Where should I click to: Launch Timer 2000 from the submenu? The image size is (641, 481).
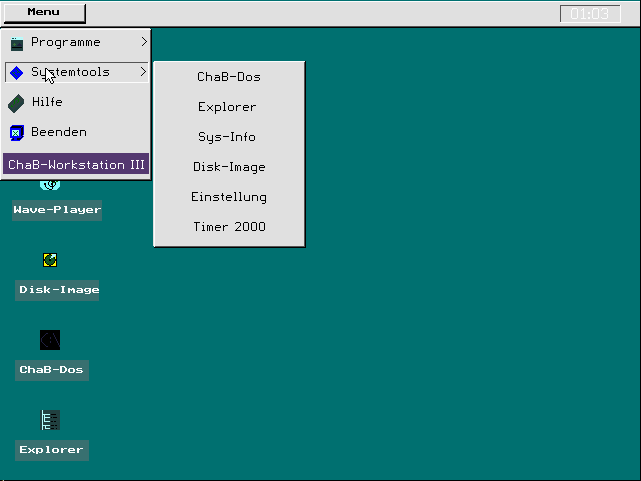pyautogui.click(x=229, y=227)
